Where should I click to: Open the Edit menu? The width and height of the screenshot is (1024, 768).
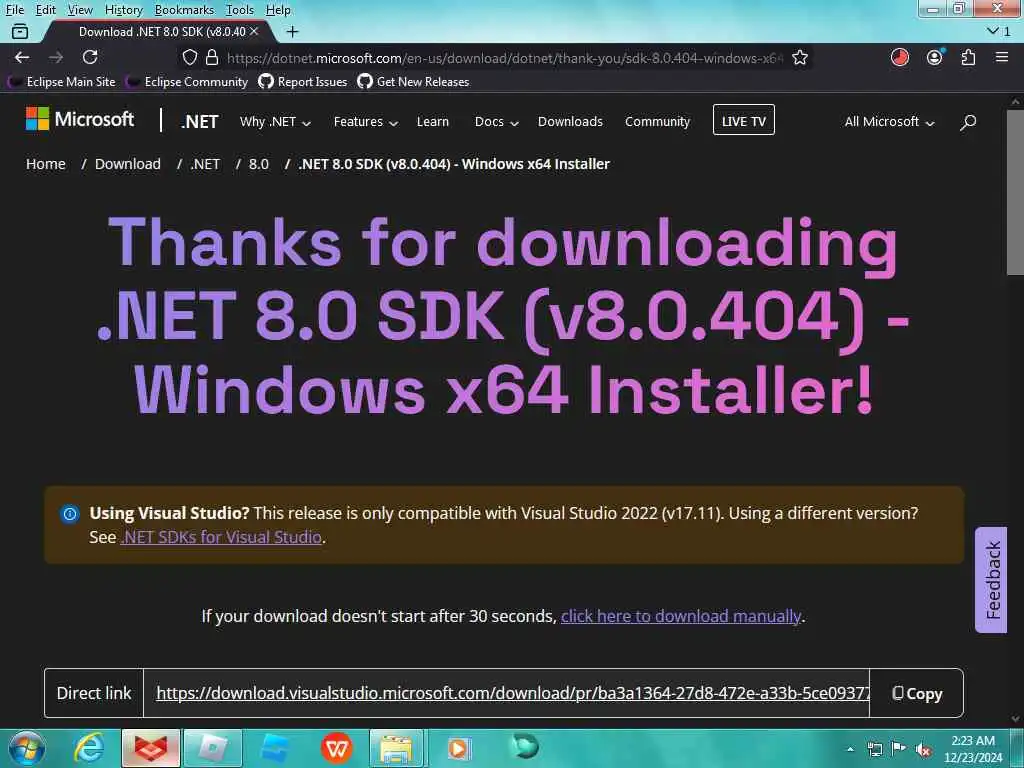(45, 10)
